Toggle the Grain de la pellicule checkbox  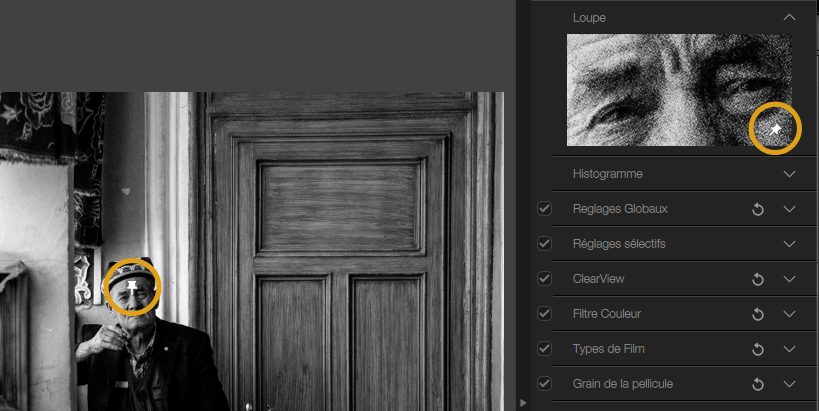[544, 384]
